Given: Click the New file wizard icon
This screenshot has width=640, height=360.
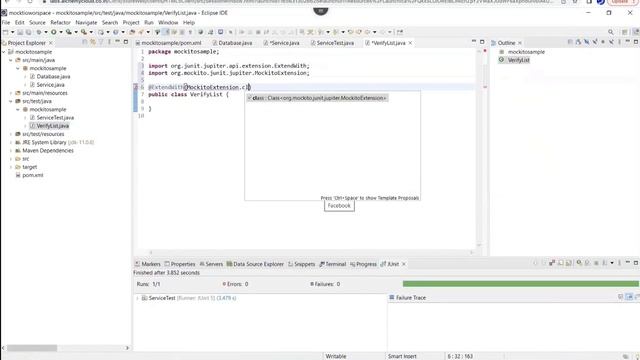Looking at the screenshot, I should 5,32.
